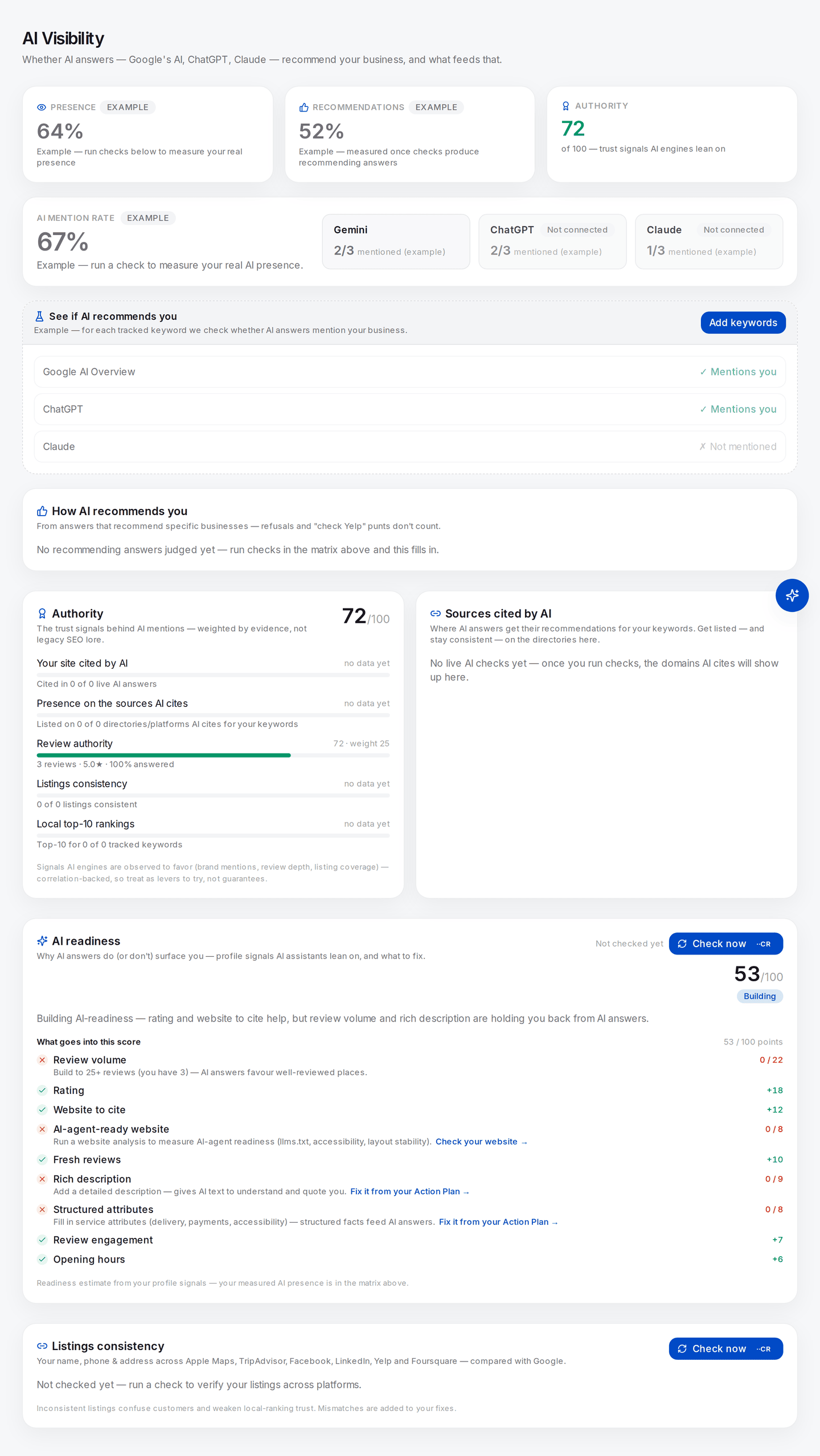Click the link icon beside Sources cited by AI

(x=436, y=614)
